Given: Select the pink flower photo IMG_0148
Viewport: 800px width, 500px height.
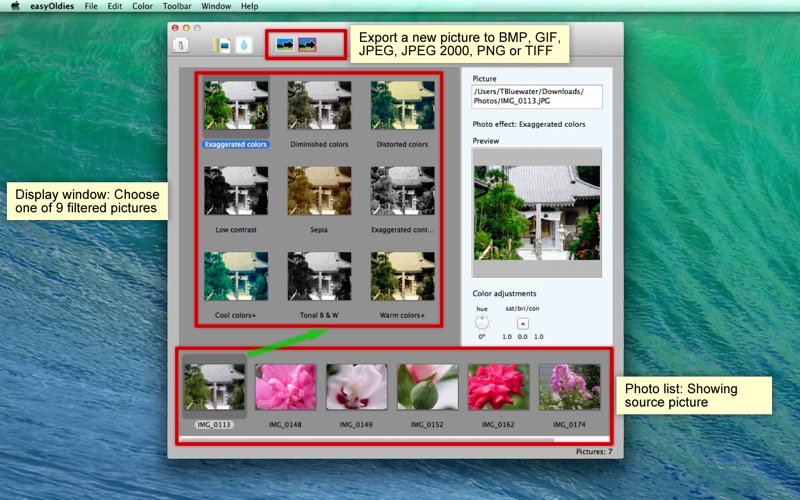Looking at the screenshot, I should (x=285, y=387).
